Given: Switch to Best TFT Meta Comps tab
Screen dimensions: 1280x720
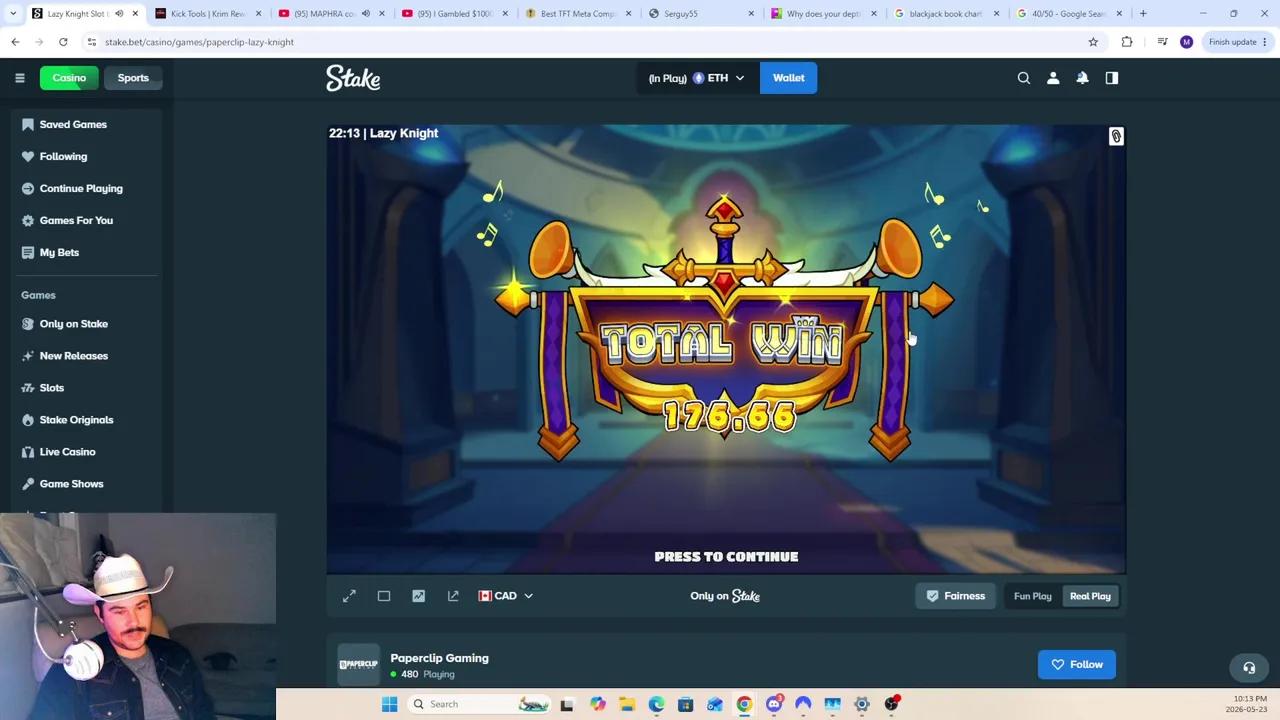Looking at the screenshot, I should (577, 14).
